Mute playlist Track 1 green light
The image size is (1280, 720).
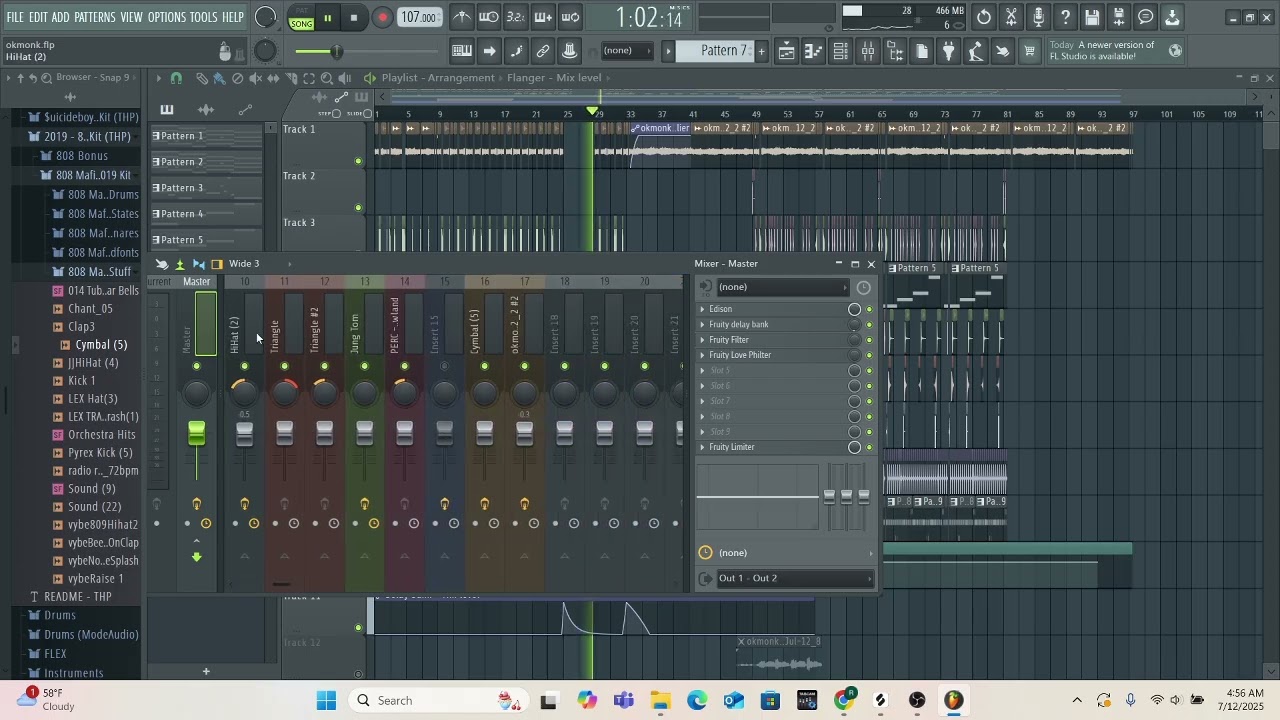[x=359, y=161]
